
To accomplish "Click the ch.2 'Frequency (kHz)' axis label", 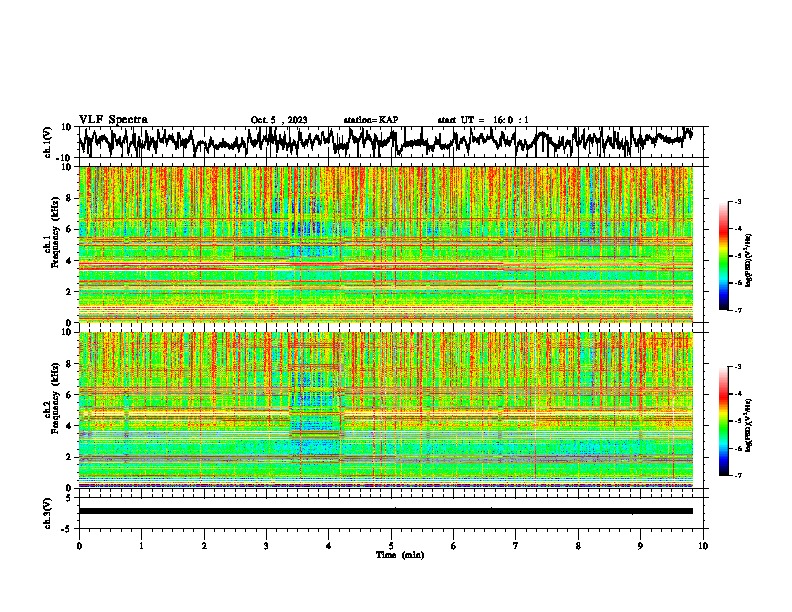I will (55, 398).
